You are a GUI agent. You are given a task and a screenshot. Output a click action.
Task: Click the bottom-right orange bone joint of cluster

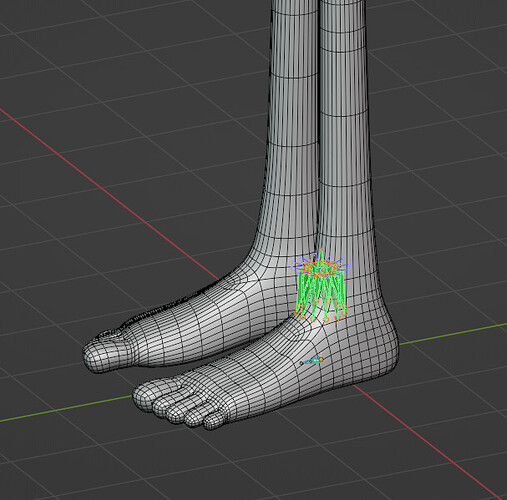345,313
